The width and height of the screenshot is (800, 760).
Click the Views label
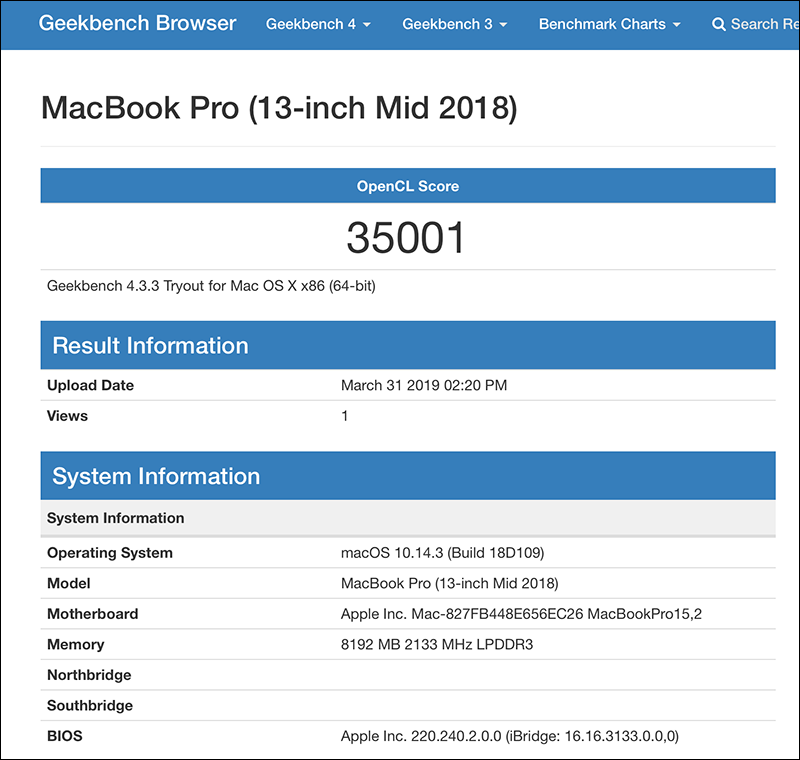[x=67, y=416]
